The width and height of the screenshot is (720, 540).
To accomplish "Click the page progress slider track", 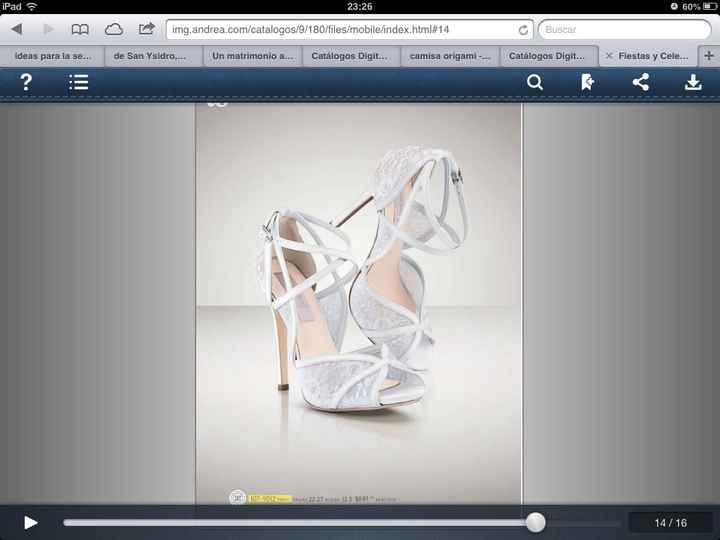I will point(342,523).
